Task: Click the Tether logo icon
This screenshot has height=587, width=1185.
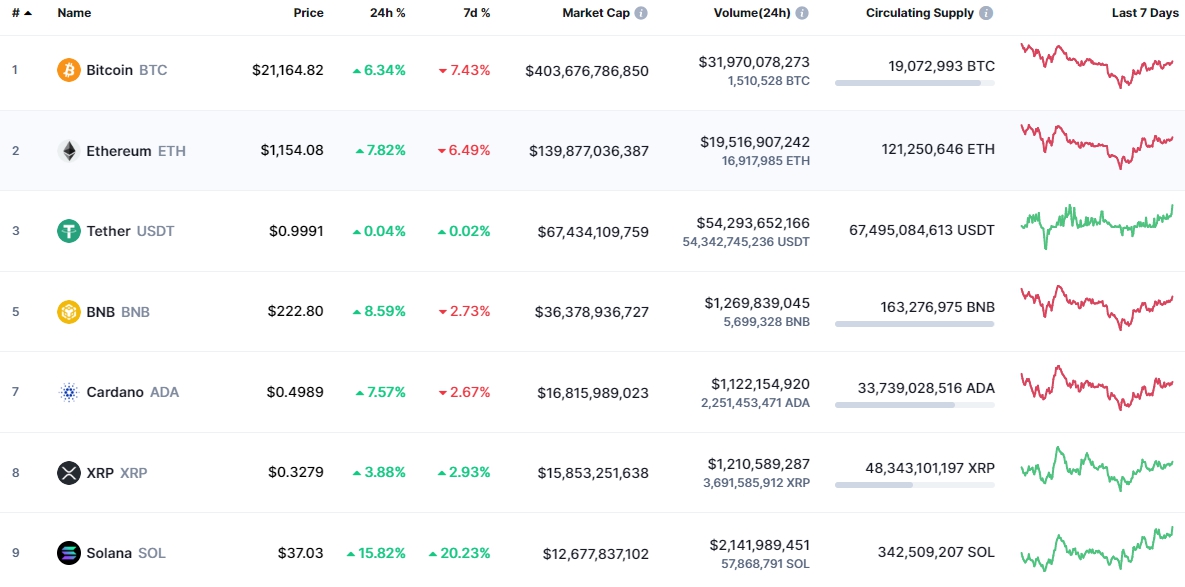Action: point(69,231)
